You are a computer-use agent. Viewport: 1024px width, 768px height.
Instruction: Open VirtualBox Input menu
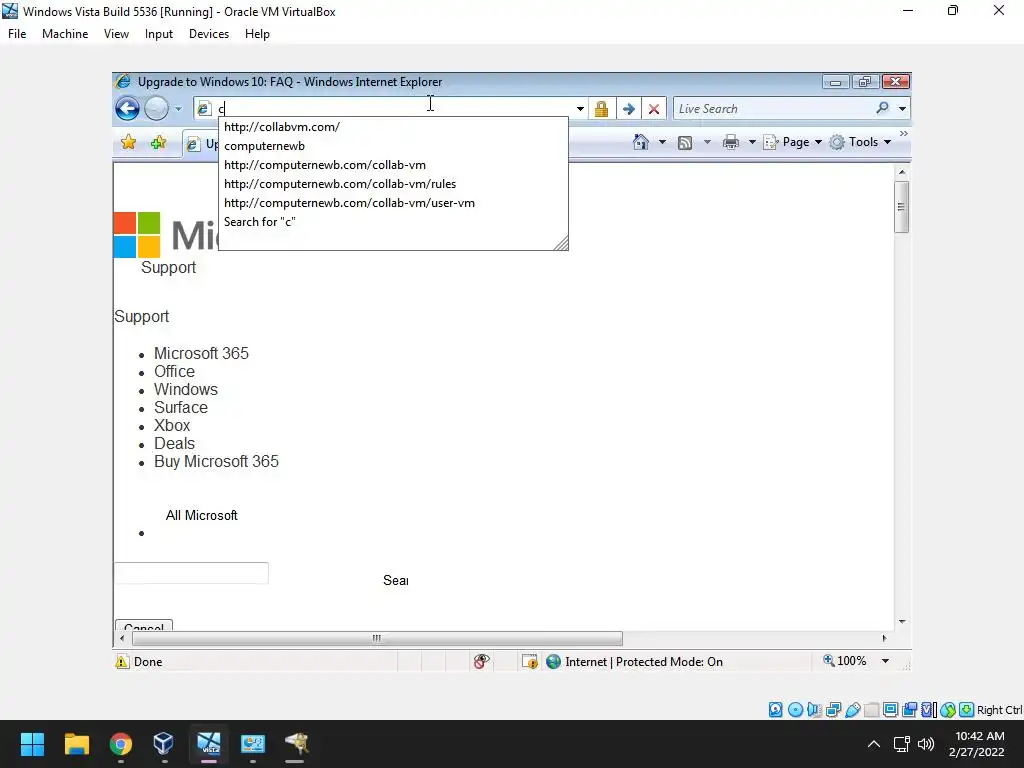tap(159, 34)
